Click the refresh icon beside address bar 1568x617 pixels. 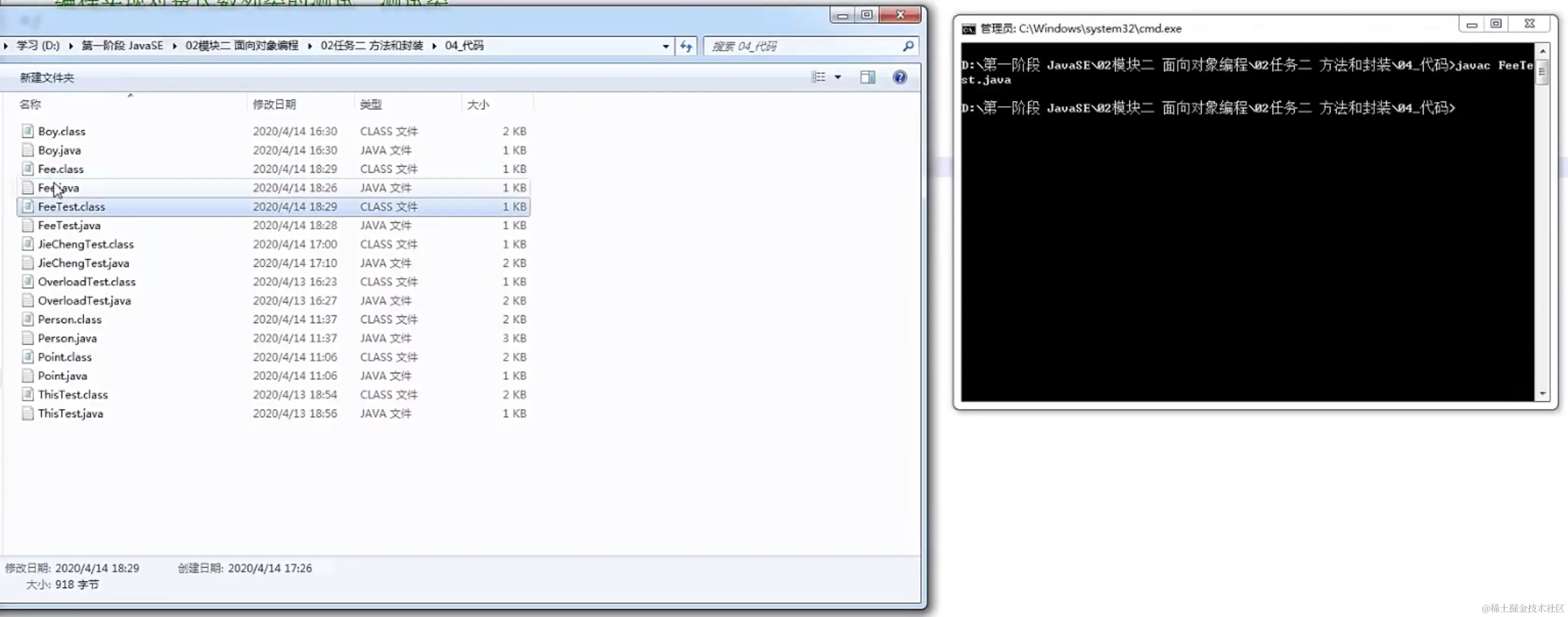686,46
